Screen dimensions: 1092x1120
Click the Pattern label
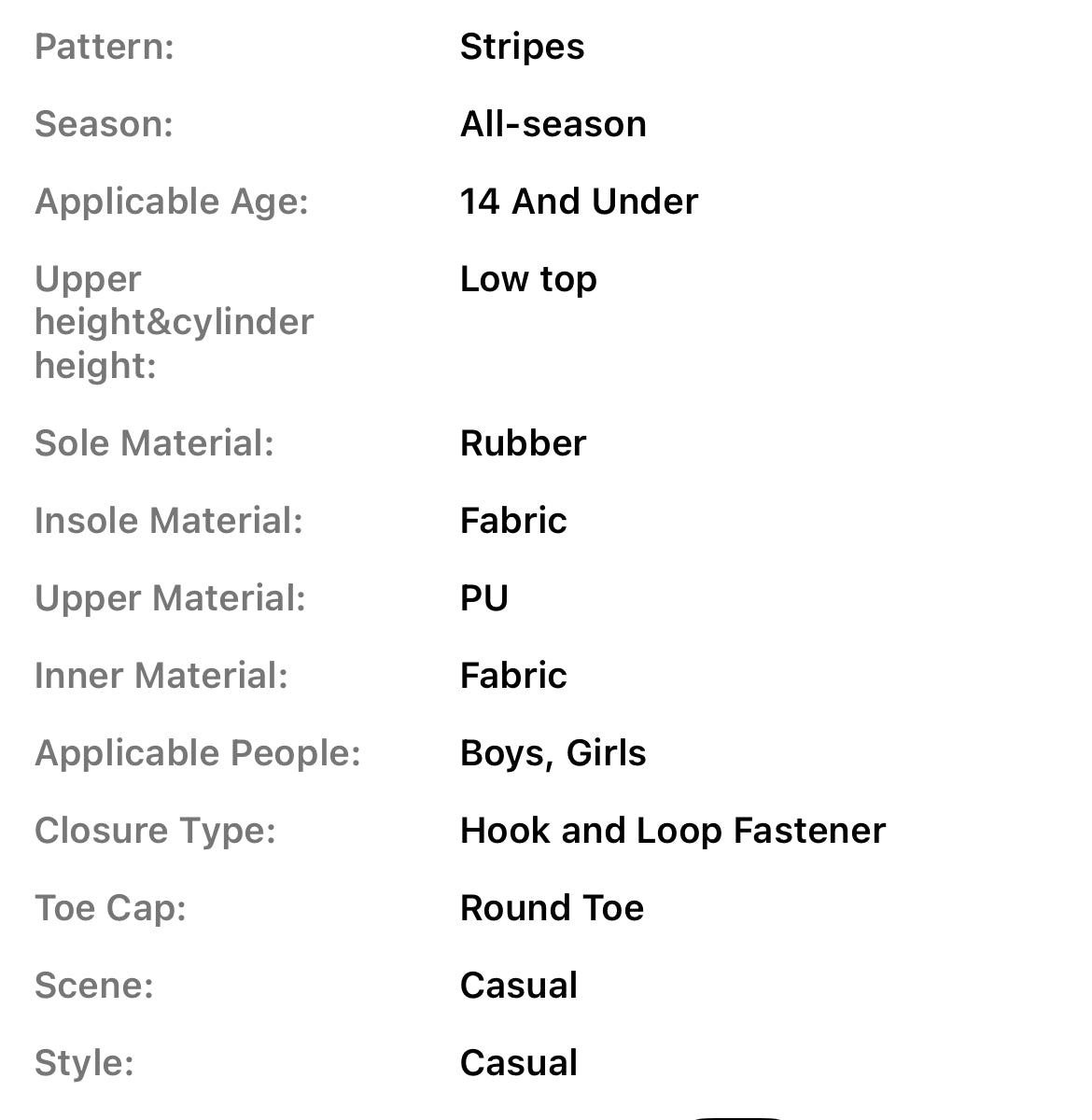point(105,47)
